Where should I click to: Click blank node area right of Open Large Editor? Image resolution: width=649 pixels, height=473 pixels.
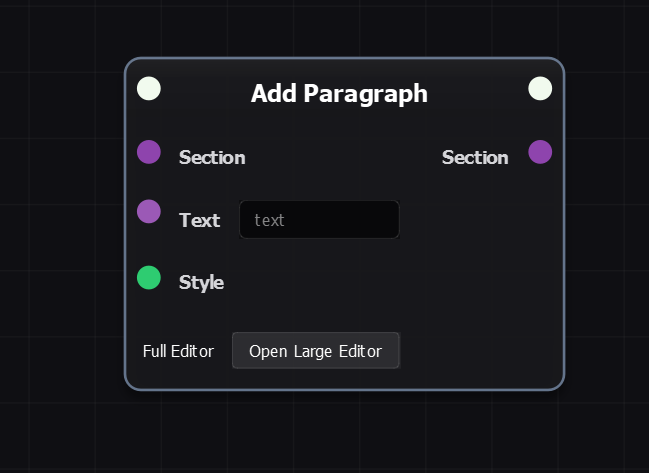click(480, 351)
